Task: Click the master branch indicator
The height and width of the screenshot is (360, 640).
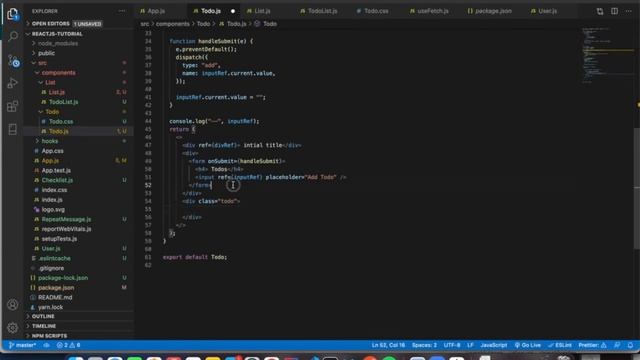Action: (22, 345)
